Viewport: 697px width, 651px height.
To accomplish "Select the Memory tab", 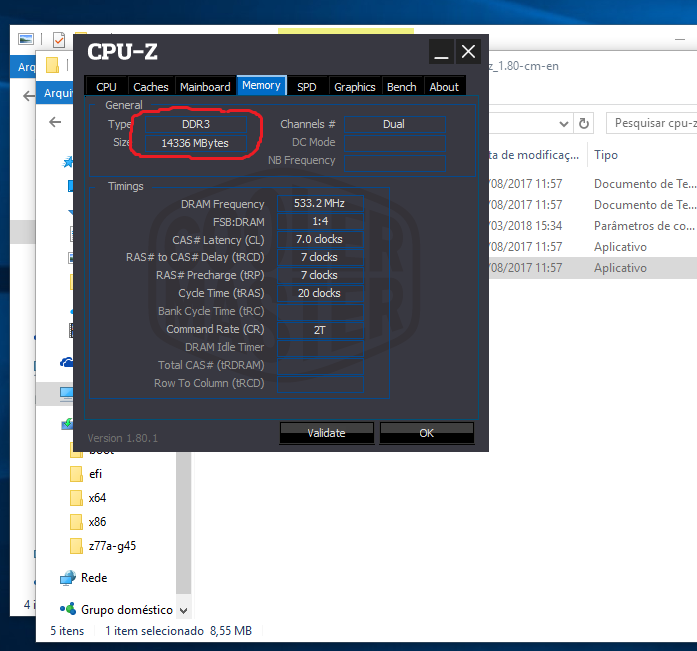I will pyautogui.click(x=261, y=85).
